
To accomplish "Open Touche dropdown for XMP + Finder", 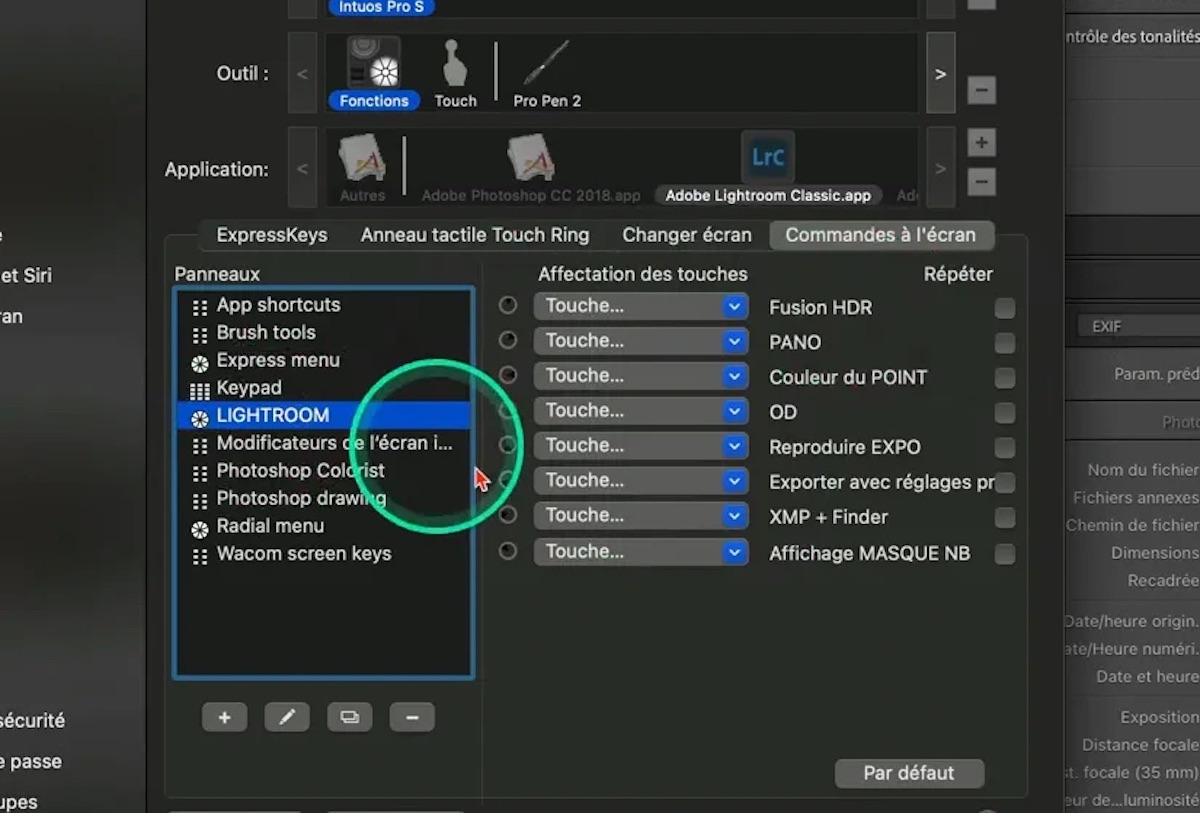I will point(641,516).
